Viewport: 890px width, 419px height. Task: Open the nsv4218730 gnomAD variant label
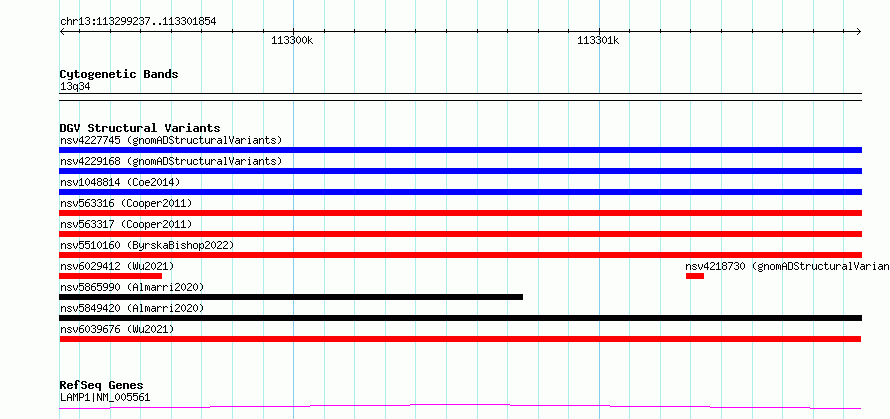pyautogui.click(x=787, y=266)
